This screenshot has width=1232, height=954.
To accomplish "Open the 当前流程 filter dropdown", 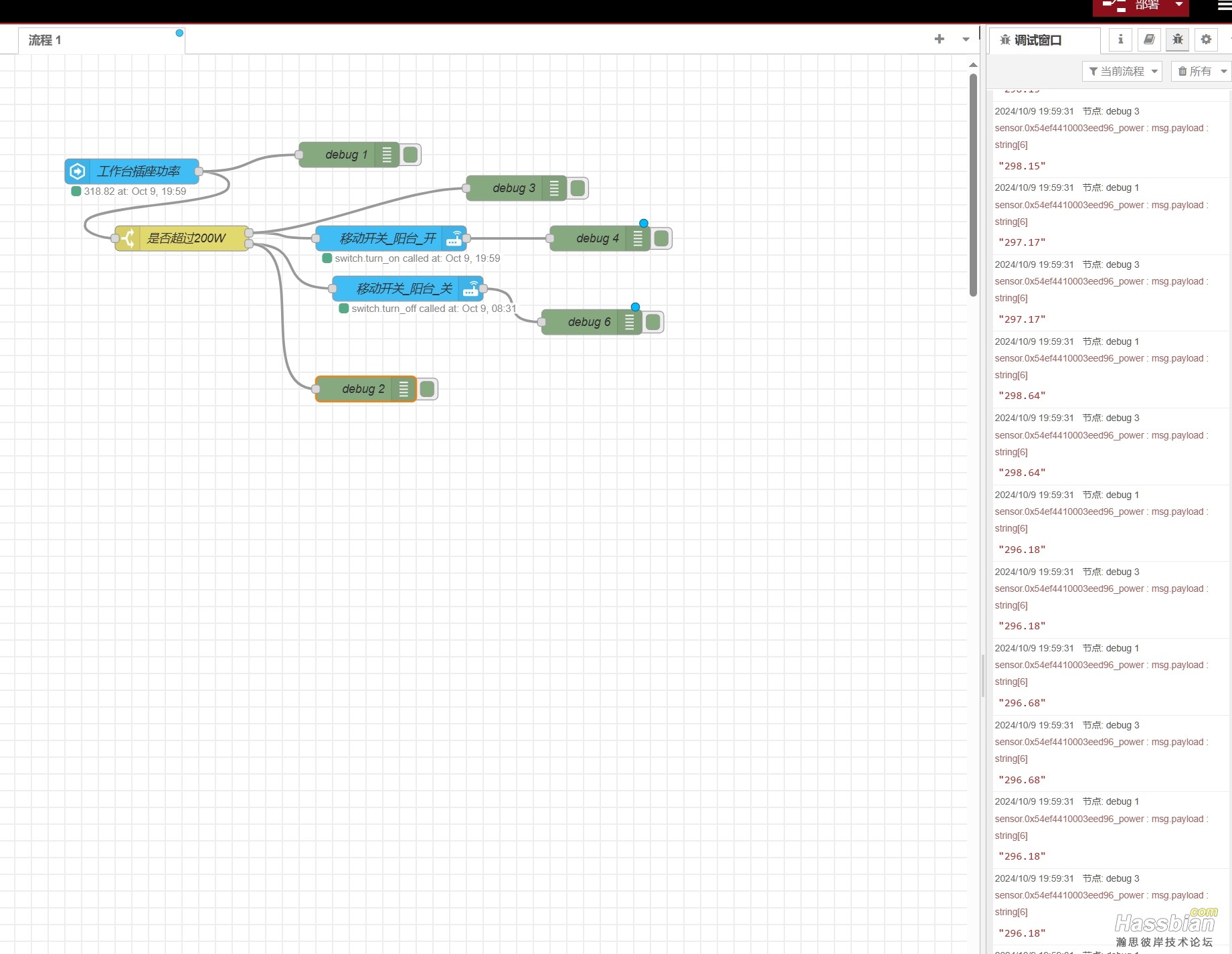I will point(1122,71).
